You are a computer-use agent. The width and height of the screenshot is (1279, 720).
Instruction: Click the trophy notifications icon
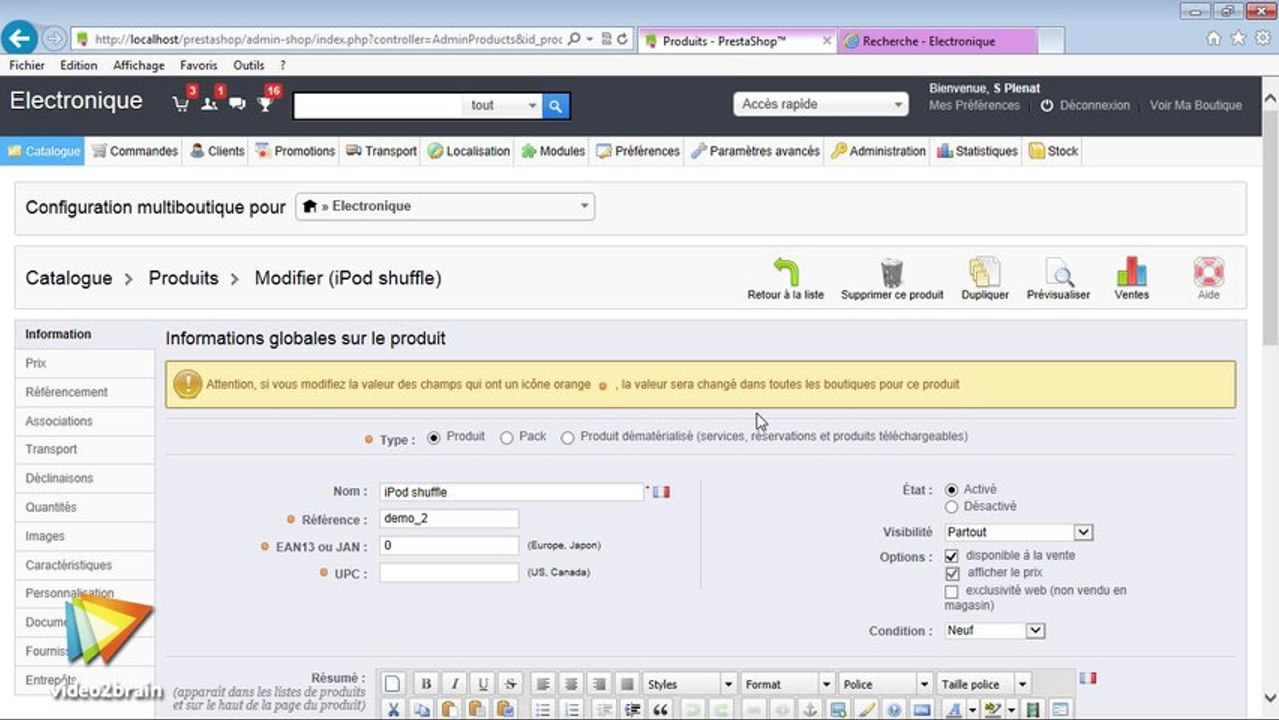tap(265, 104)
